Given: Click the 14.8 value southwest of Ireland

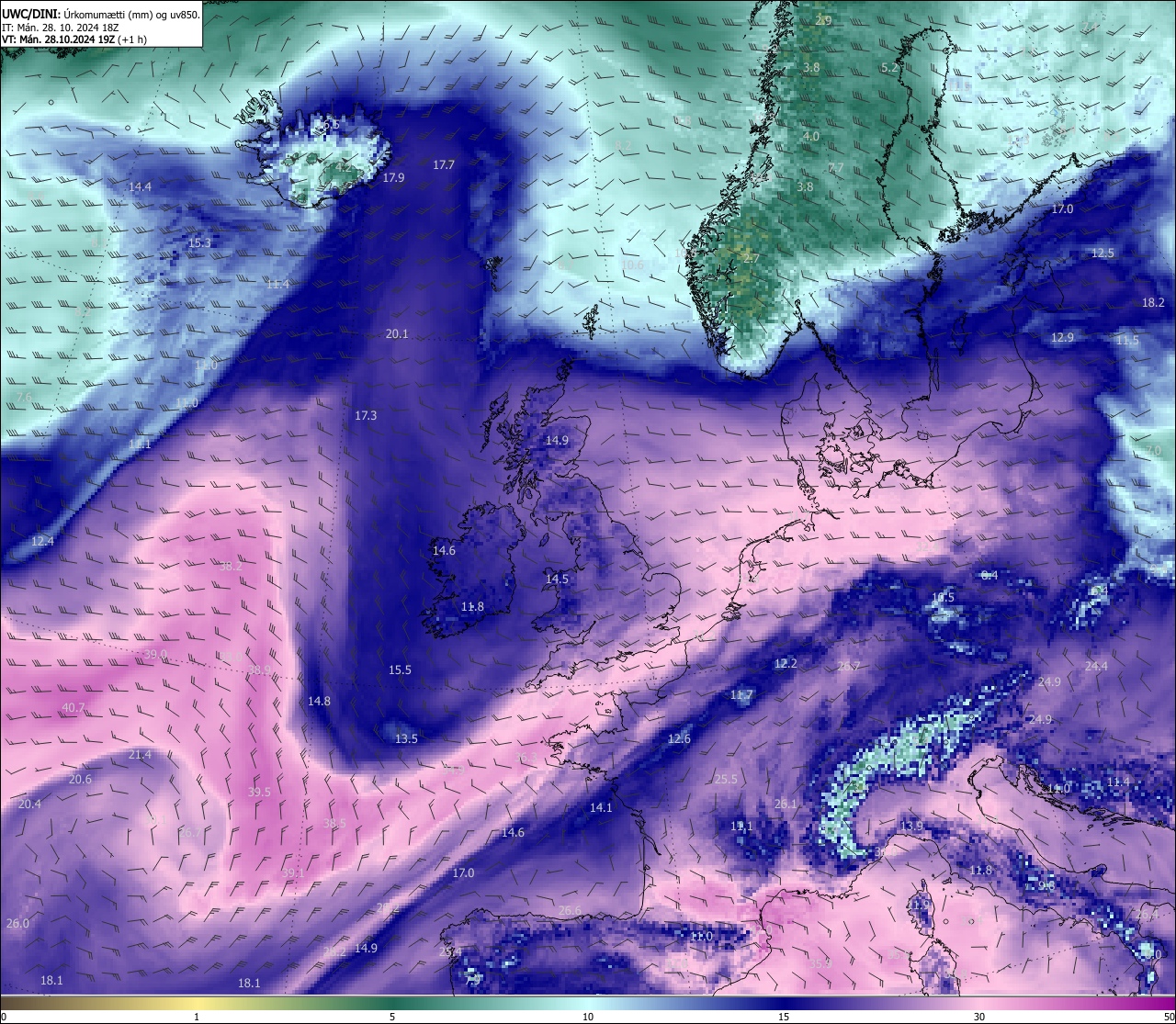Looking at the screenshot, I should [x=319, y=701].
